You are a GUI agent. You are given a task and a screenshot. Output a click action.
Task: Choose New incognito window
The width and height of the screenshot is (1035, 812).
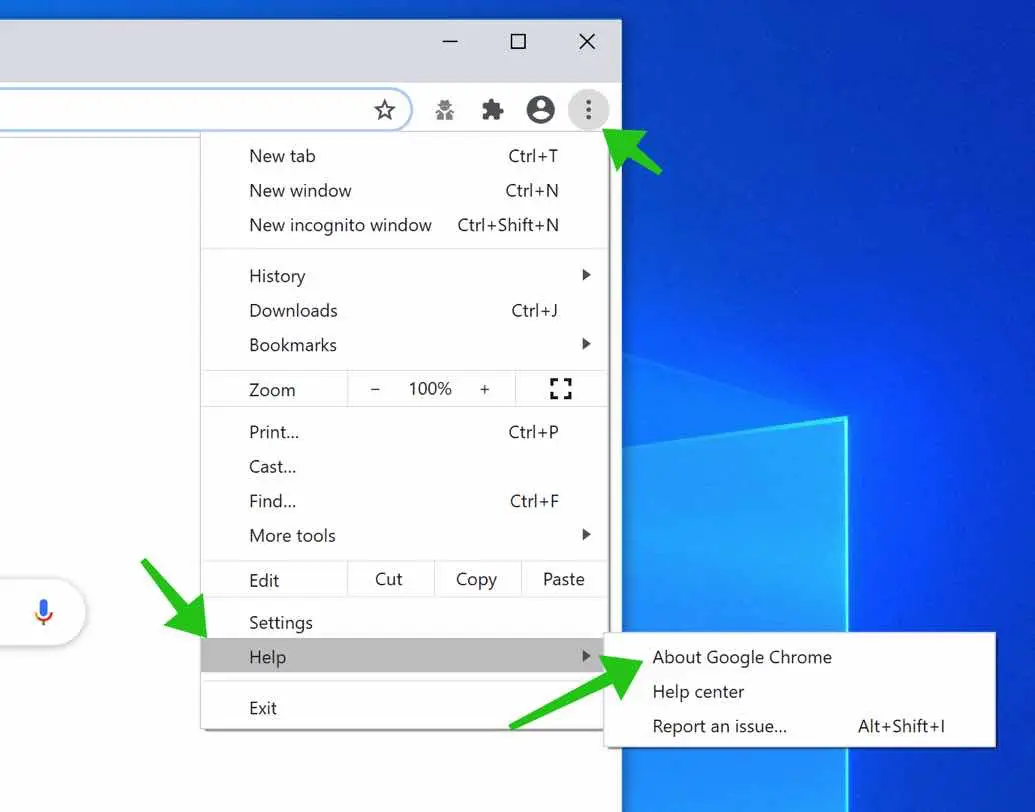pos(340,225)
